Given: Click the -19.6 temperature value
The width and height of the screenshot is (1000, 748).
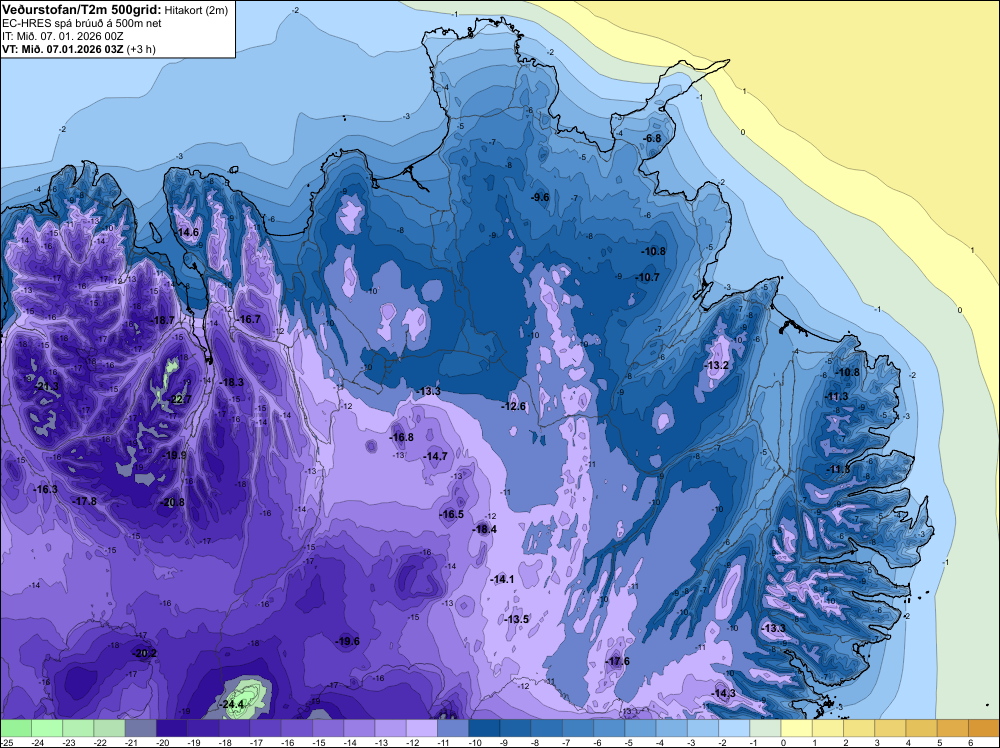Looking at the screenshot, I should [x=348, y=641].
